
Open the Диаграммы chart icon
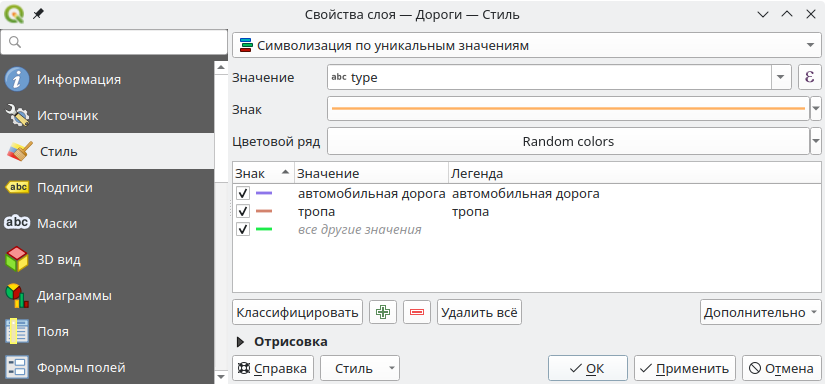(x=16, y=296)
